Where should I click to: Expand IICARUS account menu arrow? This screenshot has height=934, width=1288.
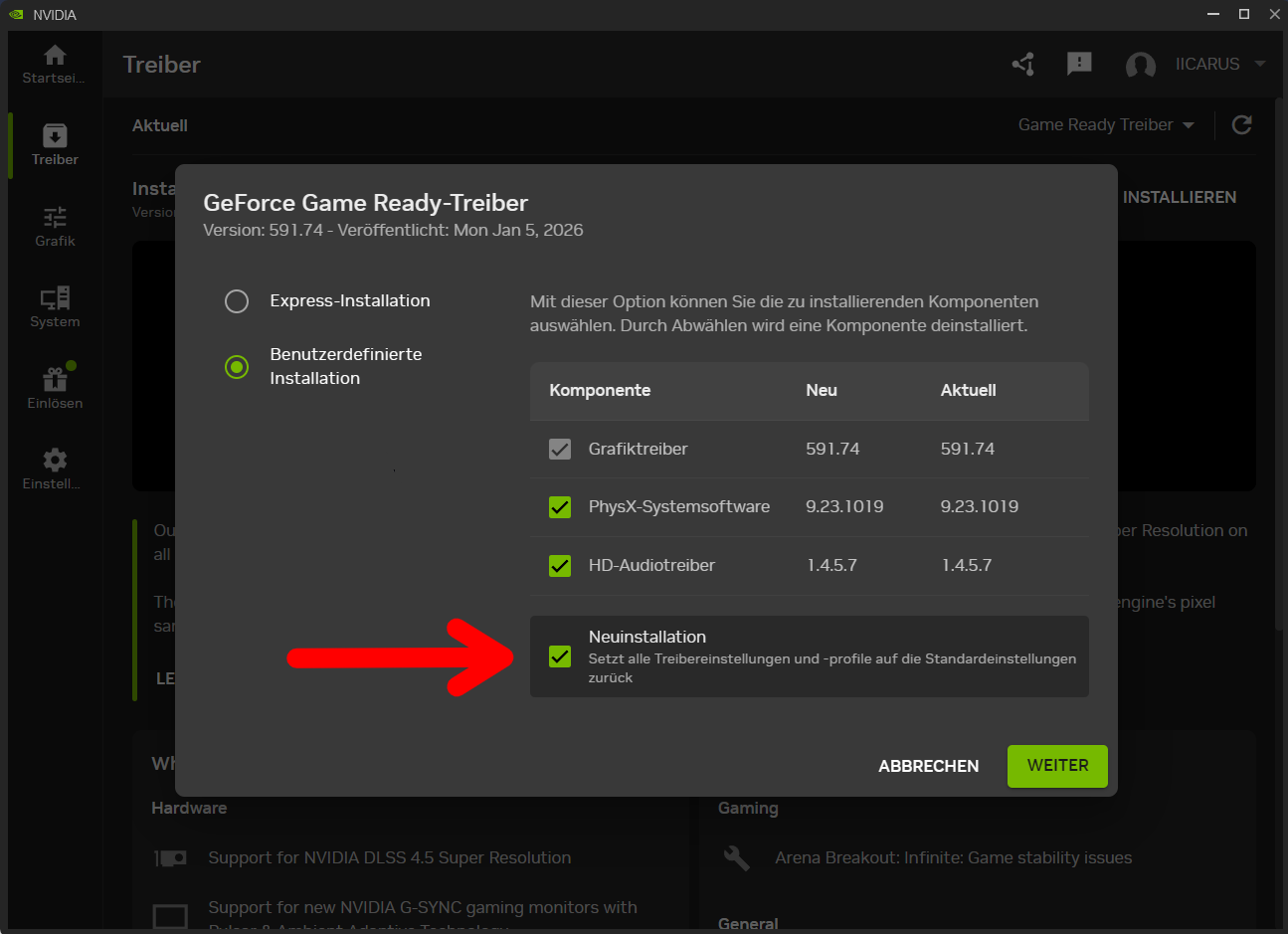[x=1260, y=64]
